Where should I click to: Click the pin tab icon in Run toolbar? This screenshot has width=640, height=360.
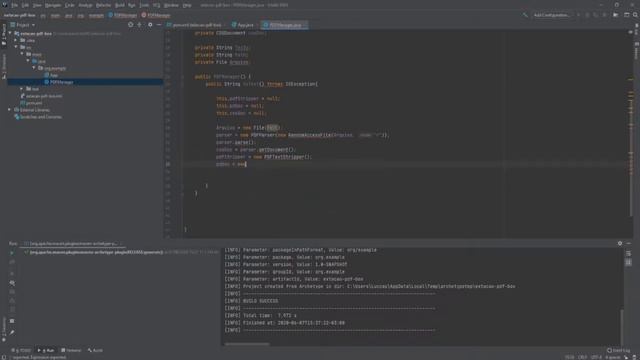(x=12, y=332)
